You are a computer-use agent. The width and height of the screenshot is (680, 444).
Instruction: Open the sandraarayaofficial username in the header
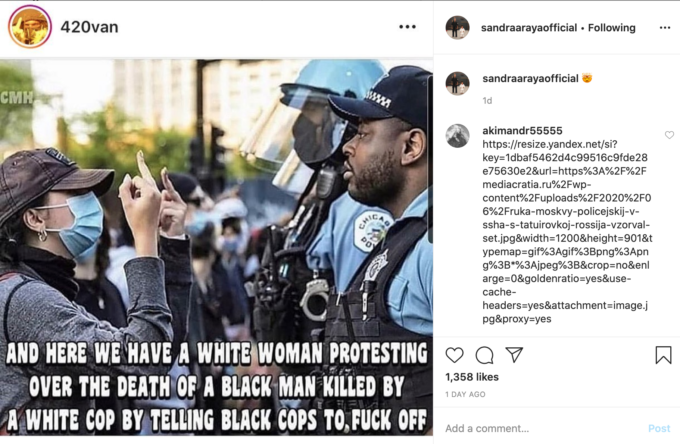(529, 28)
